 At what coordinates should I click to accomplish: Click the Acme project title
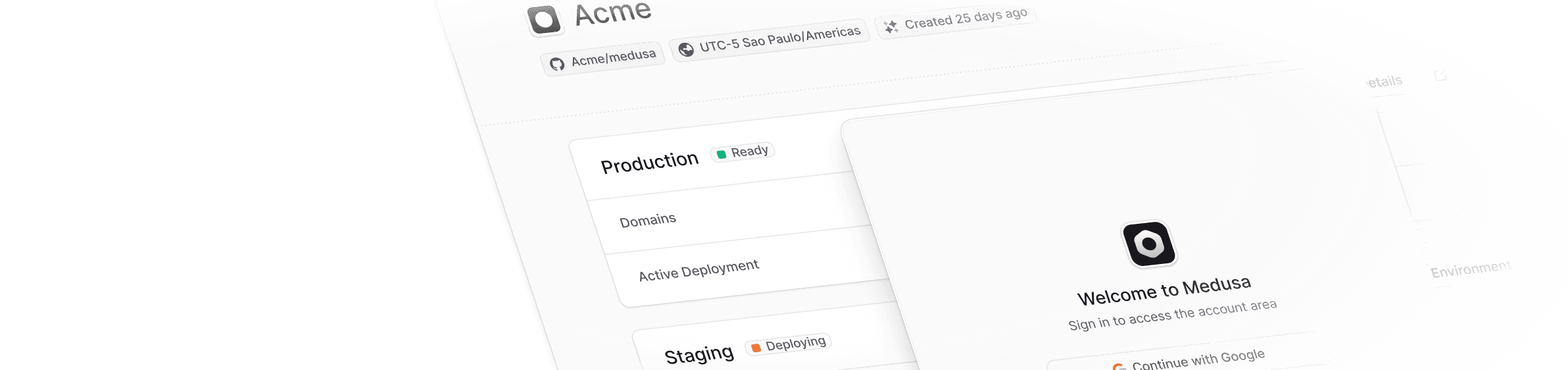tap(613, 13)
